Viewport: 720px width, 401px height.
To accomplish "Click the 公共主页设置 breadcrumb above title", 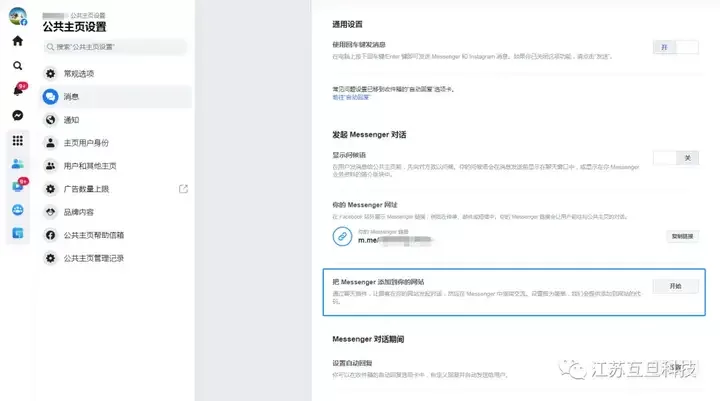I will (88, 16).
